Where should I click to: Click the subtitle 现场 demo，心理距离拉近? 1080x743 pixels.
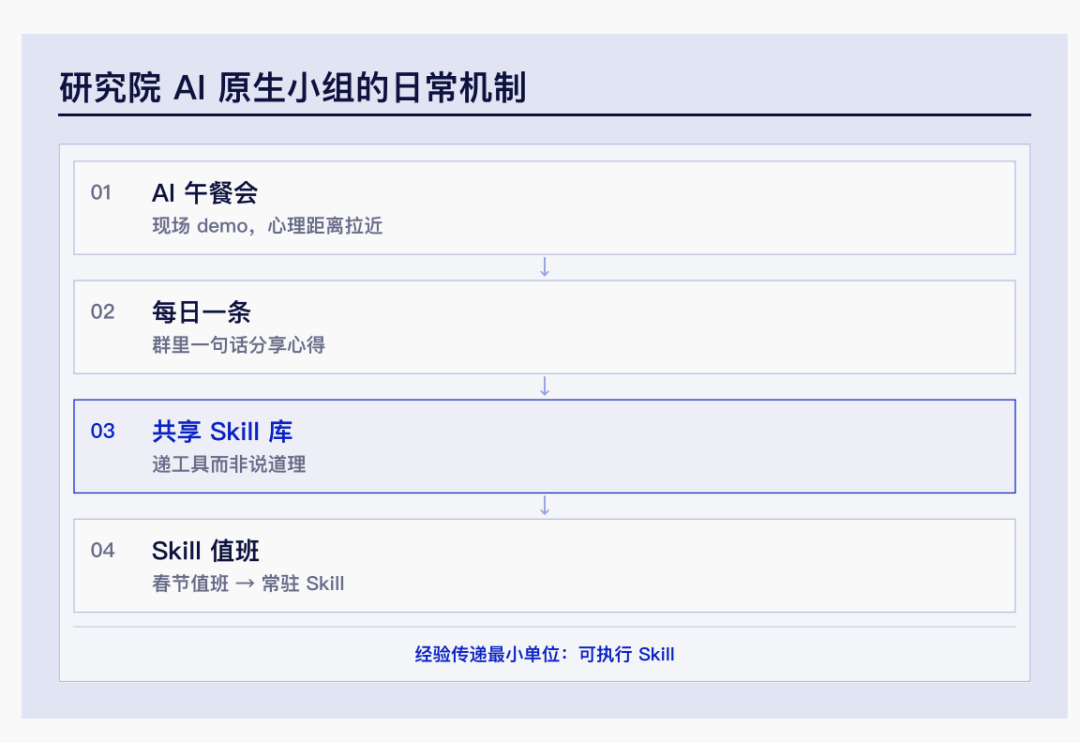tap(267, 226)
